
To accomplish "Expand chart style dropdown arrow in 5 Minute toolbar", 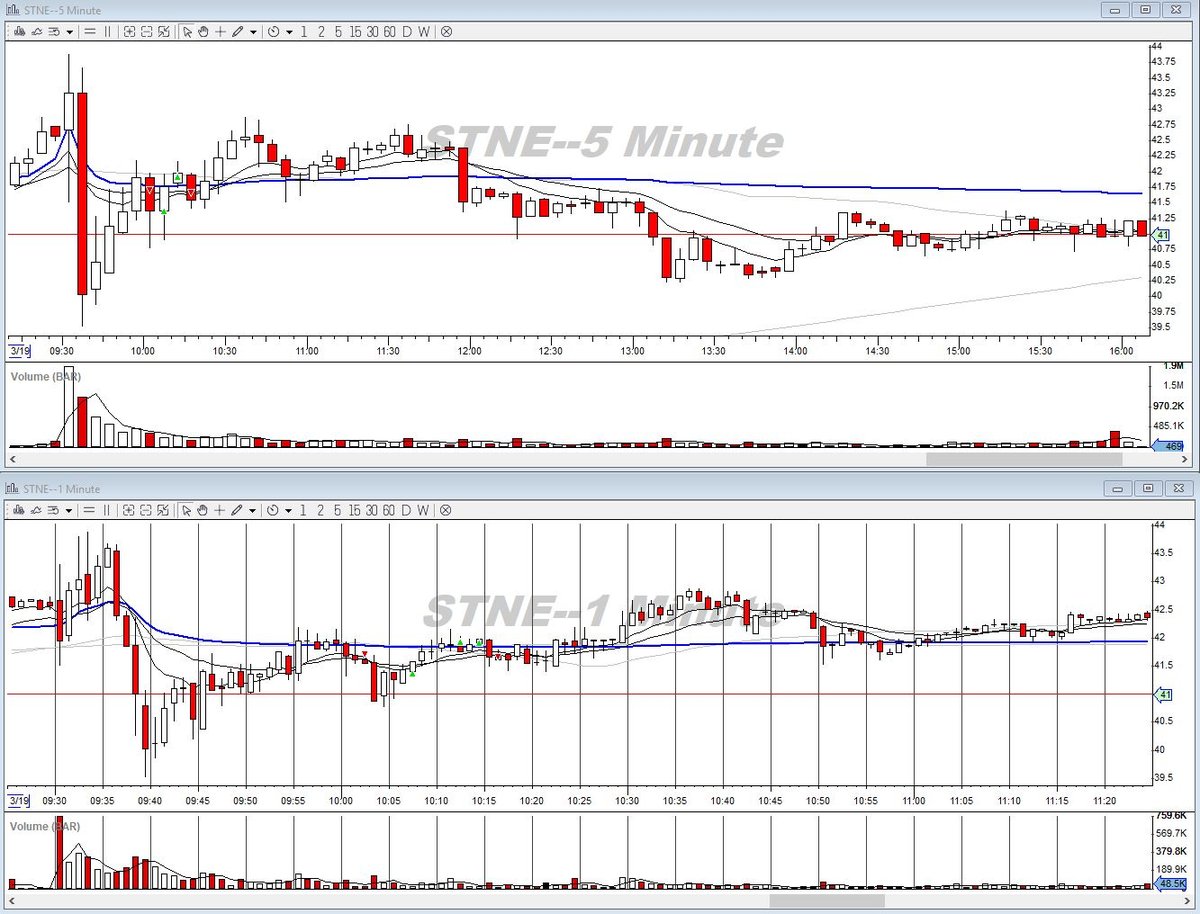I will coord(69,31).
